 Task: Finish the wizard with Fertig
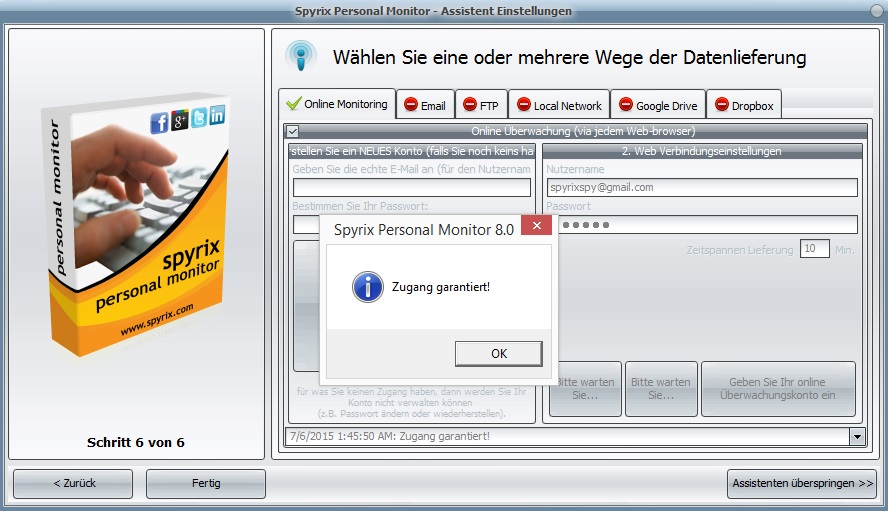pos(206,483)
